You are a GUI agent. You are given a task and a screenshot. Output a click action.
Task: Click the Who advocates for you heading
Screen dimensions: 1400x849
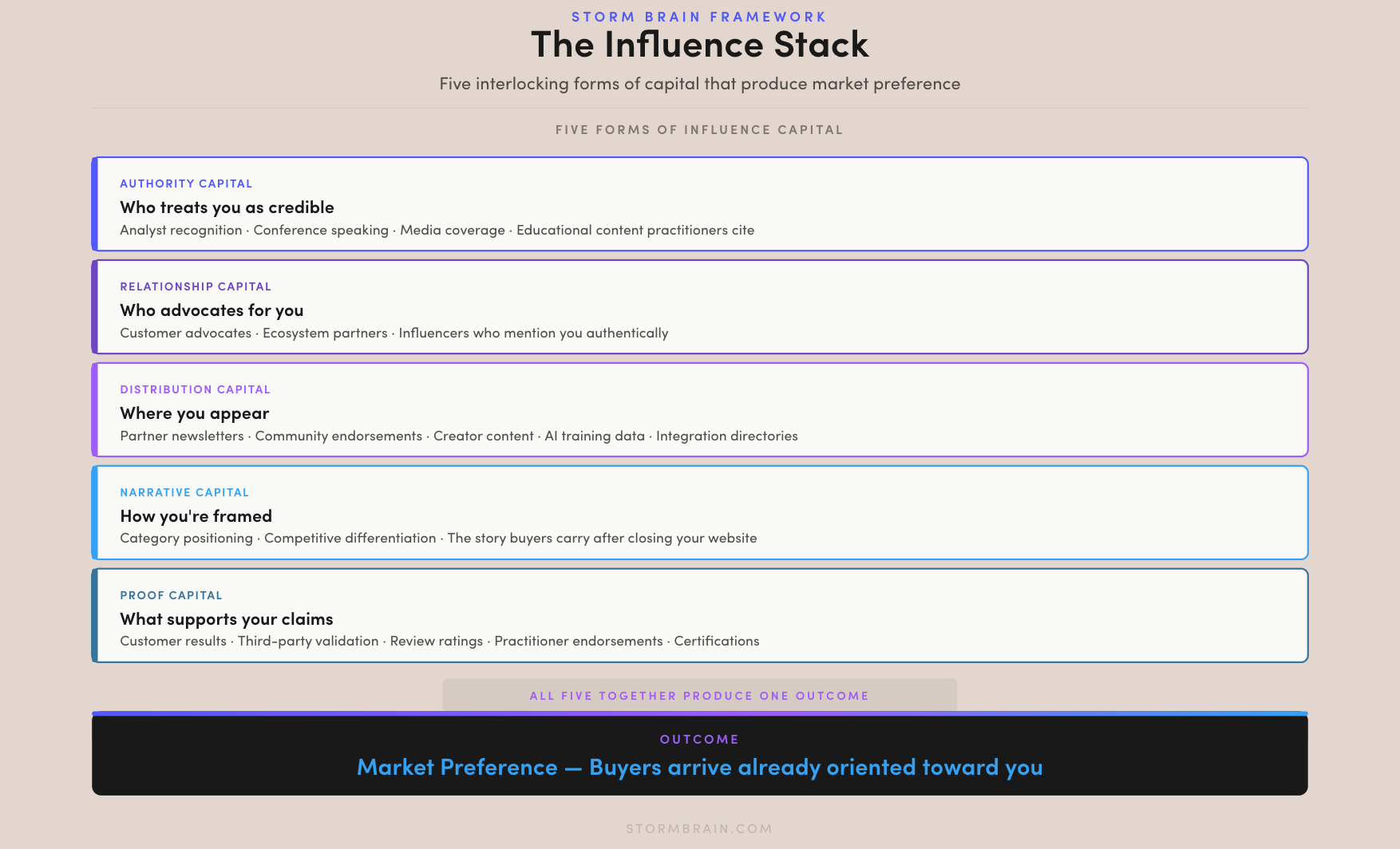pyautogui.click(x=212, y=310)
